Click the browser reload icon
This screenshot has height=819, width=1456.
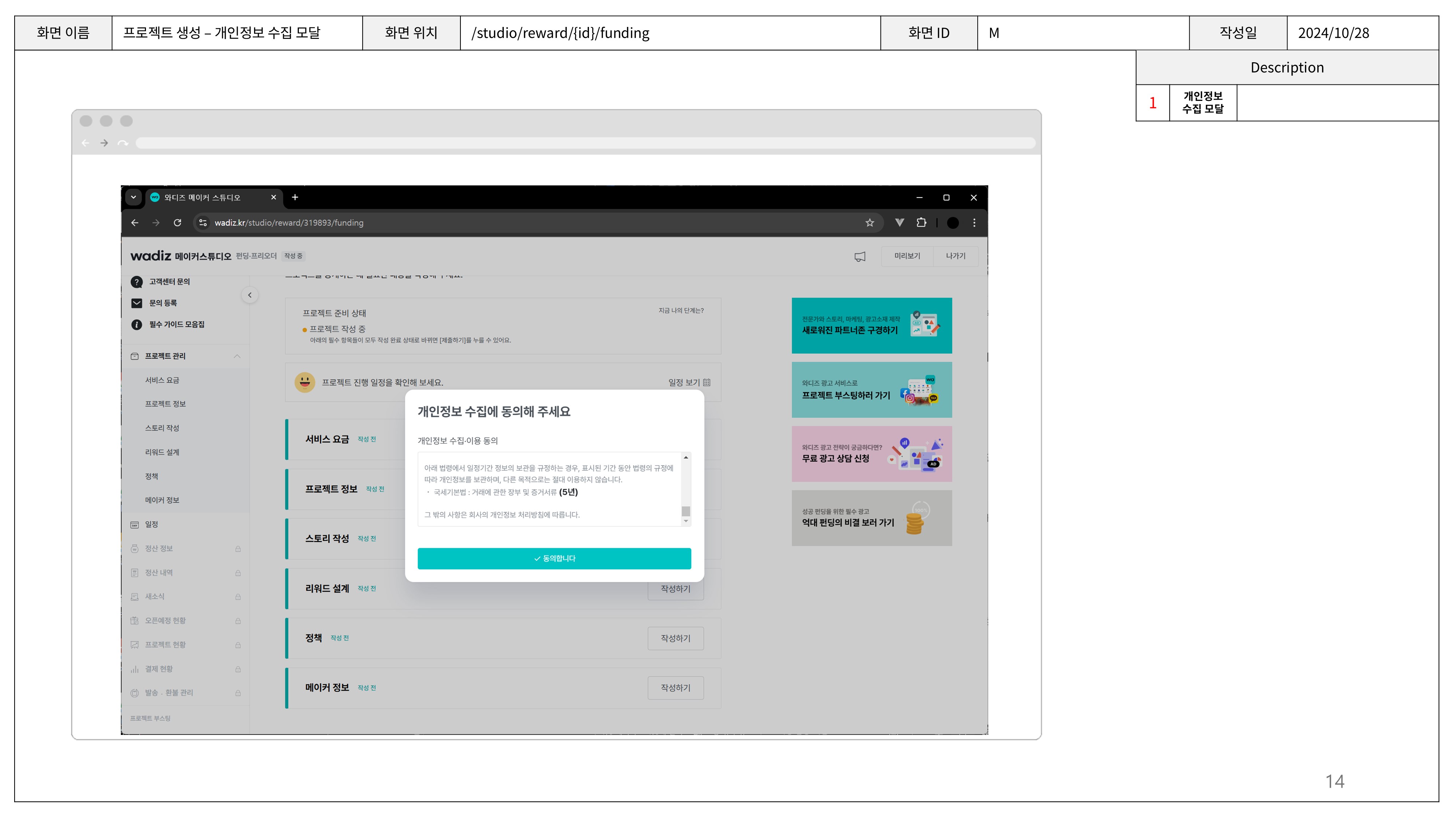178,223
